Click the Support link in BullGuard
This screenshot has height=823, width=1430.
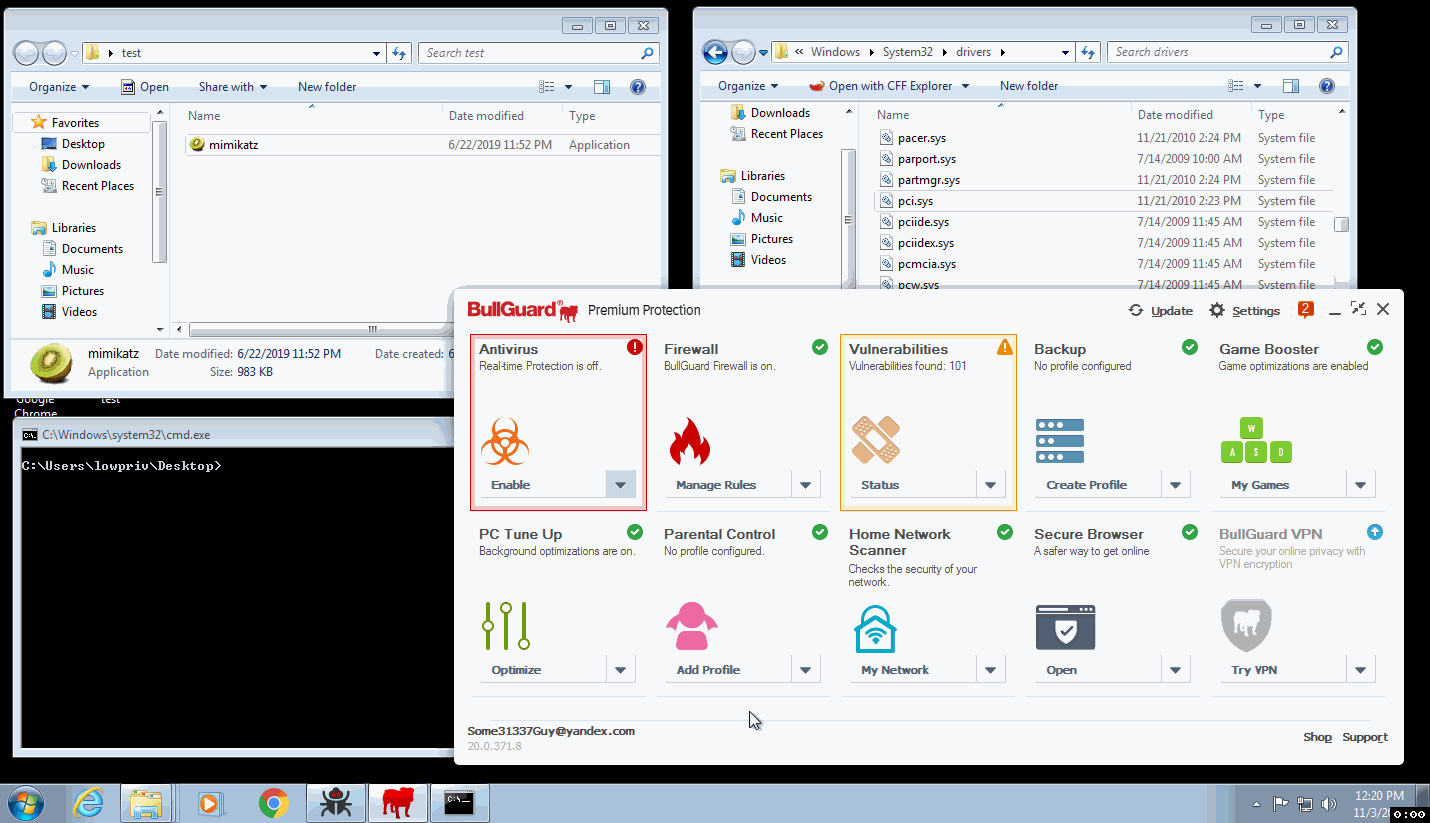point(1365,737)
